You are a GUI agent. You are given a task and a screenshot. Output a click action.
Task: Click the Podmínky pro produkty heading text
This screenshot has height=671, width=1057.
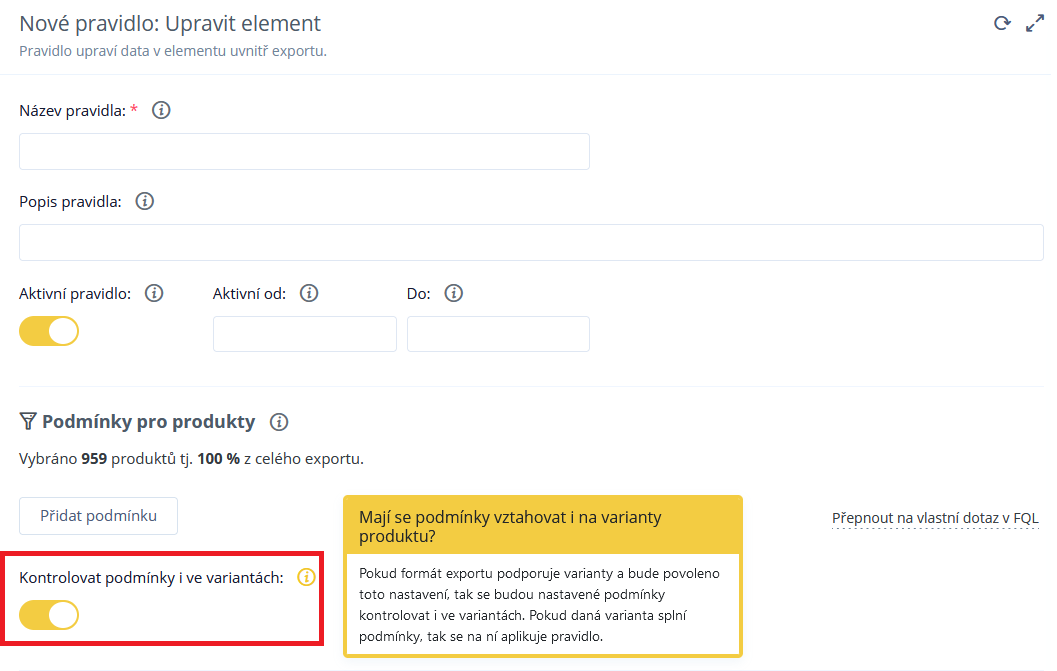click(149, 421)
